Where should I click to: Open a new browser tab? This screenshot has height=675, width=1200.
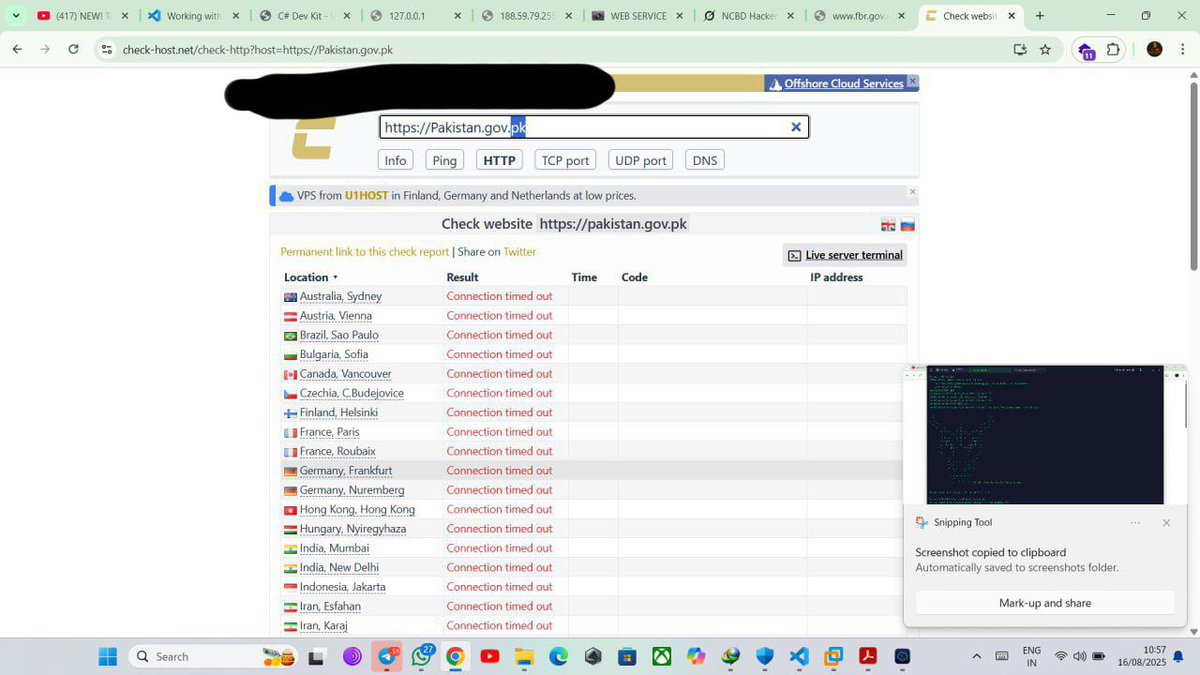pos(1040,16)
